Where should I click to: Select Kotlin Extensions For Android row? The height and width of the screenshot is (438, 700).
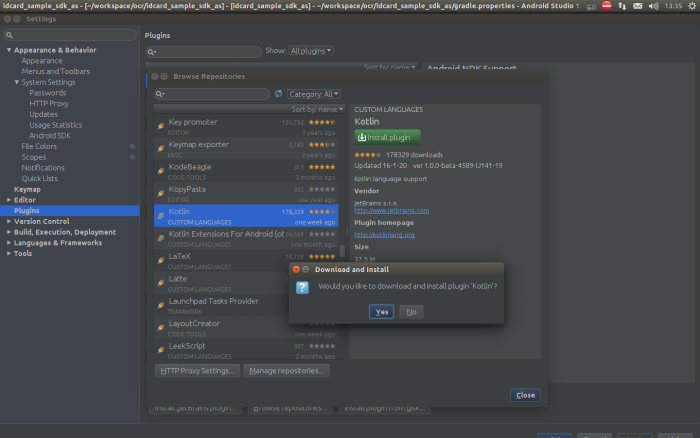(246, 238)
